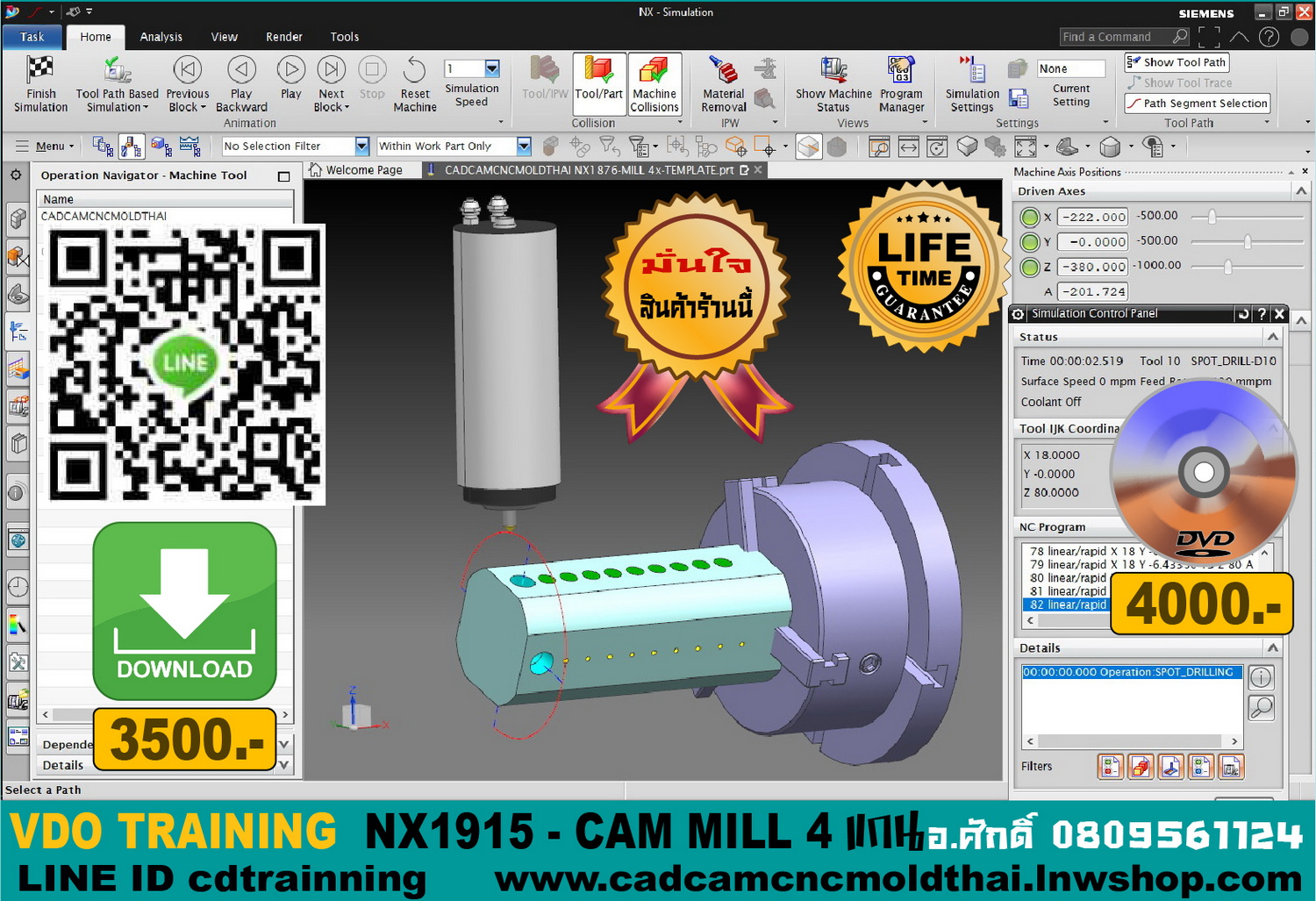The width and height of the screenshot is (1316, 901).
Task: Open the Welcome Page tab
Action: [x=363, y=170]
